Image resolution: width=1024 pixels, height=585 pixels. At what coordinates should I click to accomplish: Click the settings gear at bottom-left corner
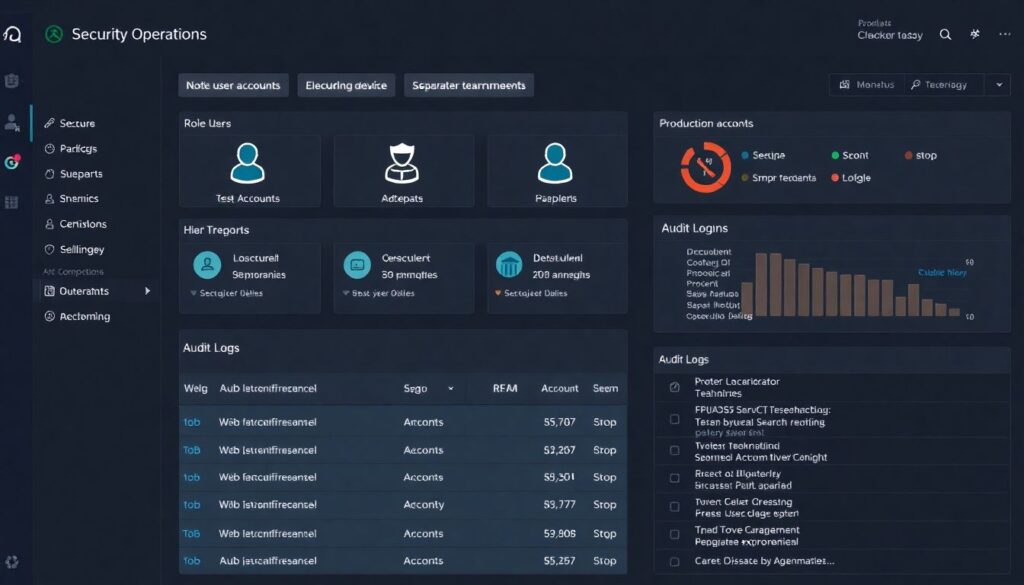(x=12, y=562)
